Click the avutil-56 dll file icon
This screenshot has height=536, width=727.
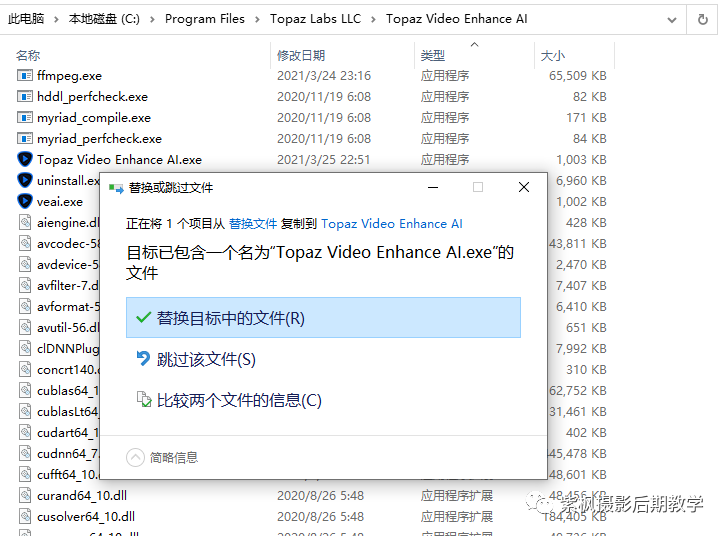pyautogui.click(x=25, y=327)
